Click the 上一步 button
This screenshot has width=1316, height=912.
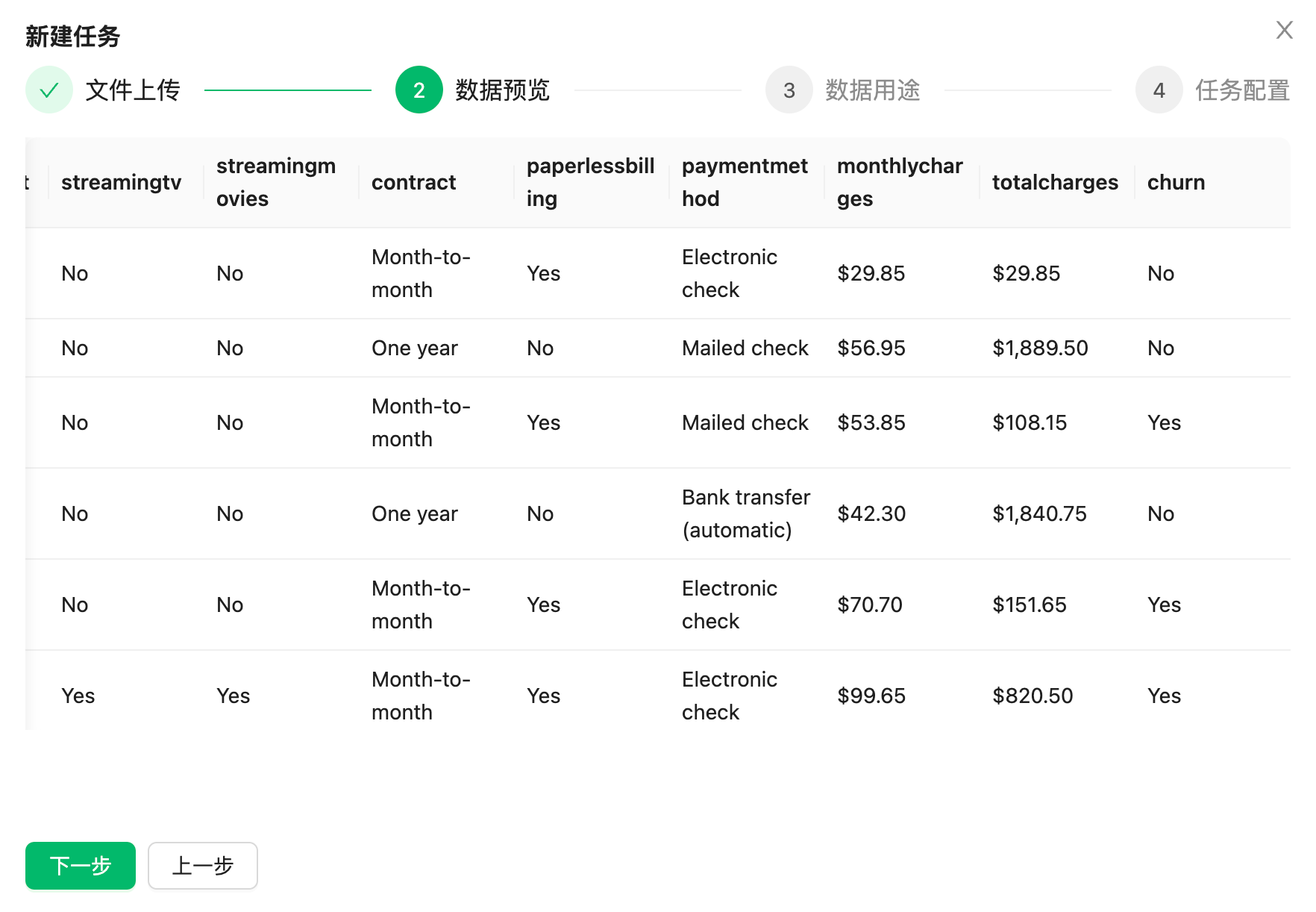coord(203,866)
